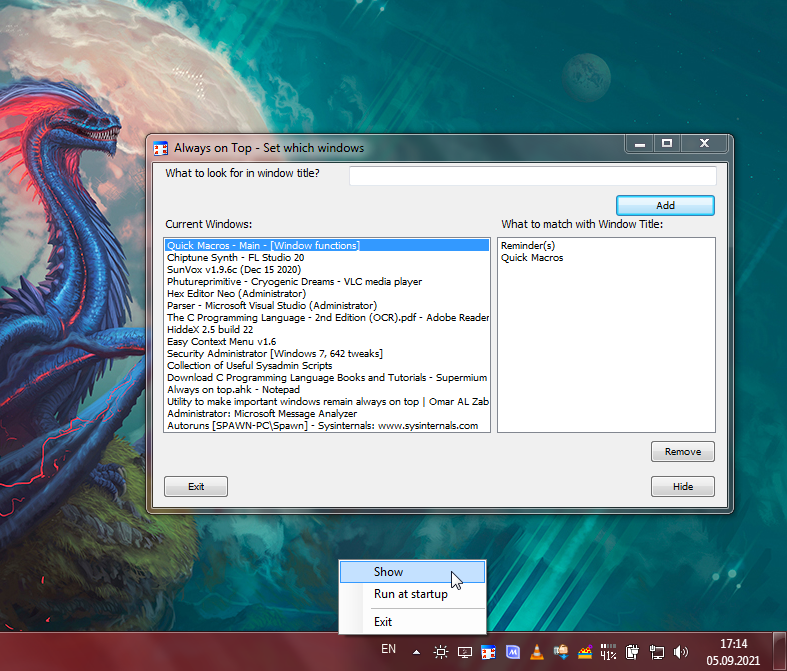Click the volume speaker tray icon

[681, 652]
